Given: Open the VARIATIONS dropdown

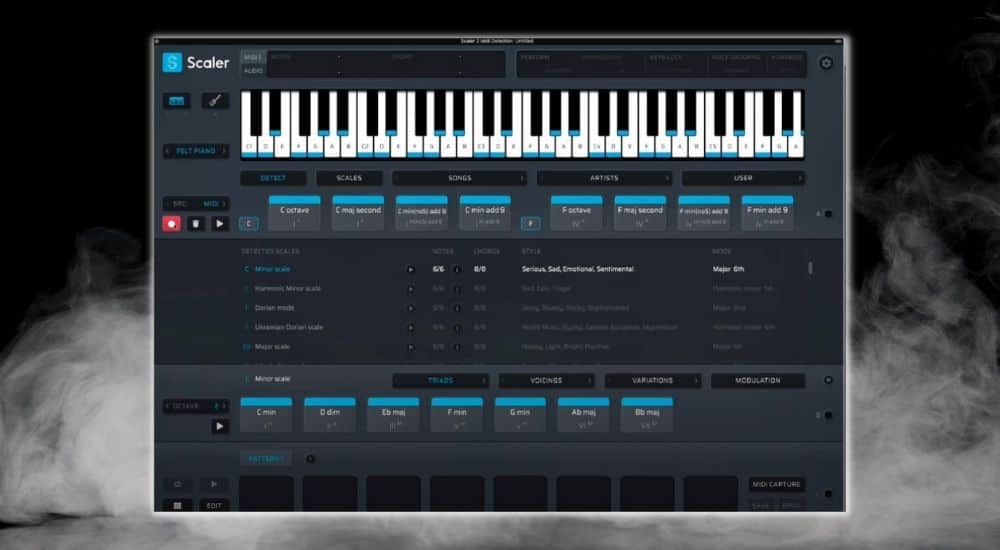Looking at the screenshot, I should pyautogui.click(x=652, y=380).
